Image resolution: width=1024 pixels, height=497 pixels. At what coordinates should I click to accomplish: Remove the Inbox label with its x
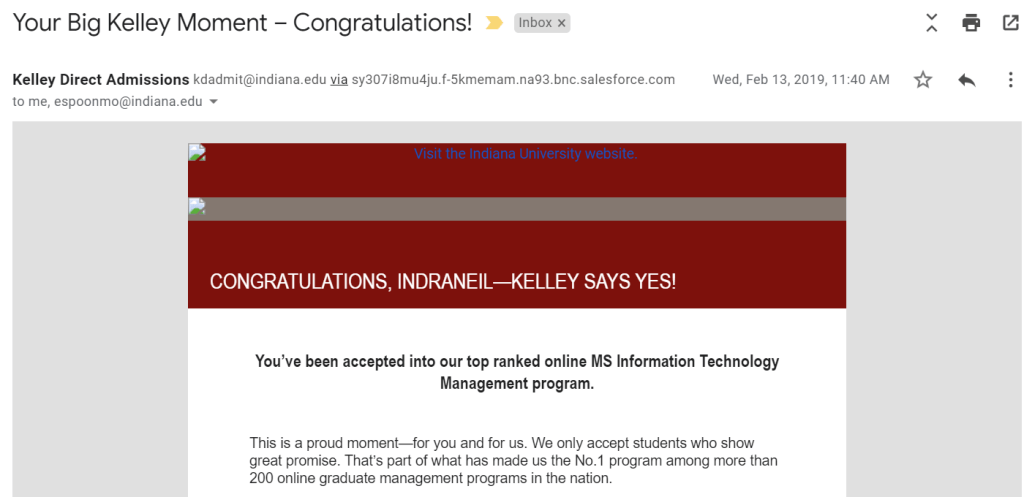[562, 23]
